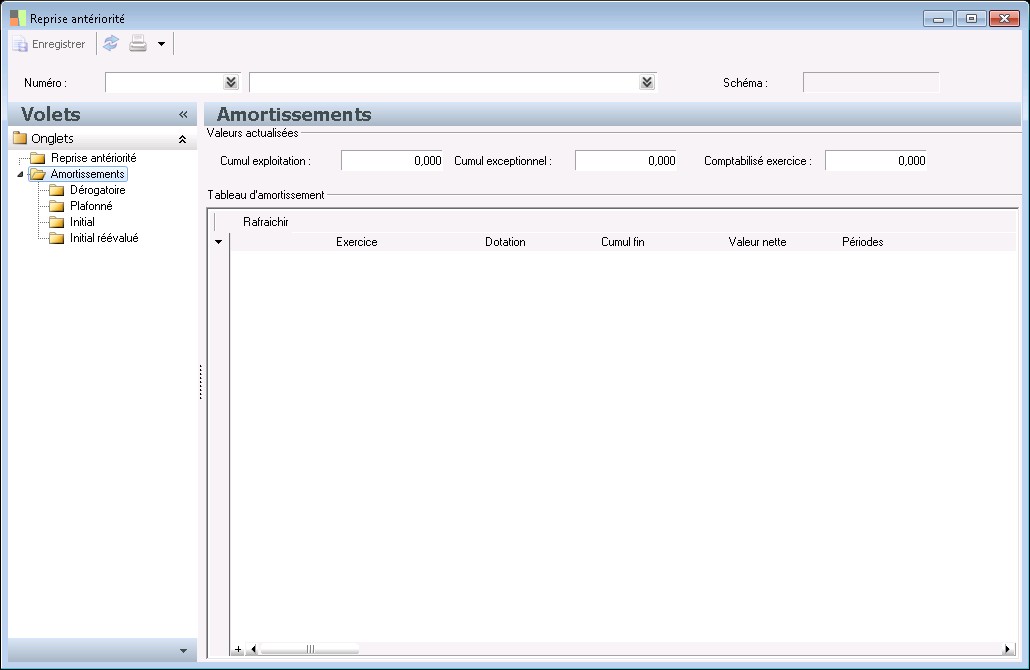Click into the Numéro input field
1030x670 pixels.
pos(164,82)
